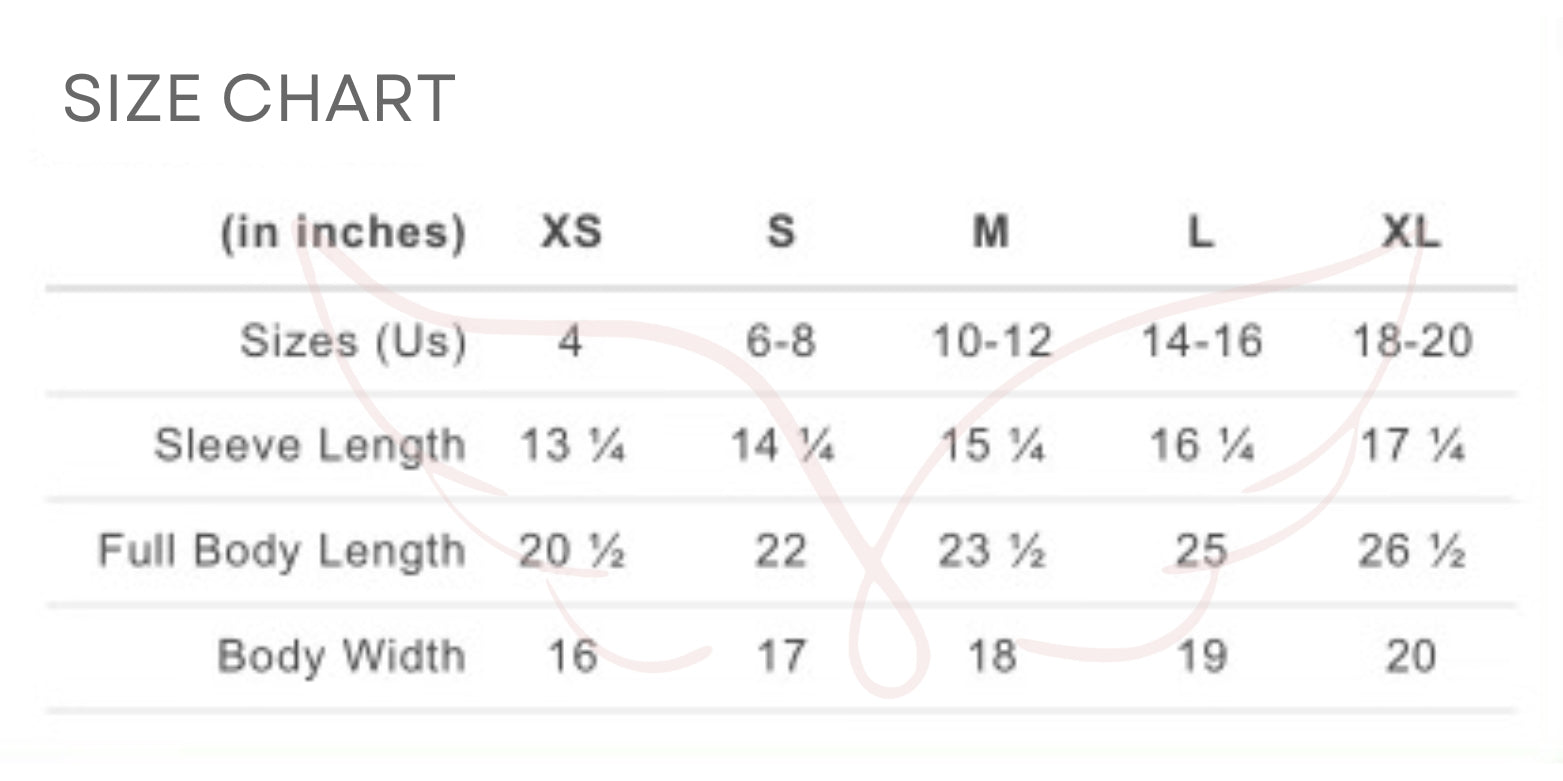Image resolution: width=1563 pixels, height=781 pixels.
Task: Select the XL column header
Action: coord(1410,233)
